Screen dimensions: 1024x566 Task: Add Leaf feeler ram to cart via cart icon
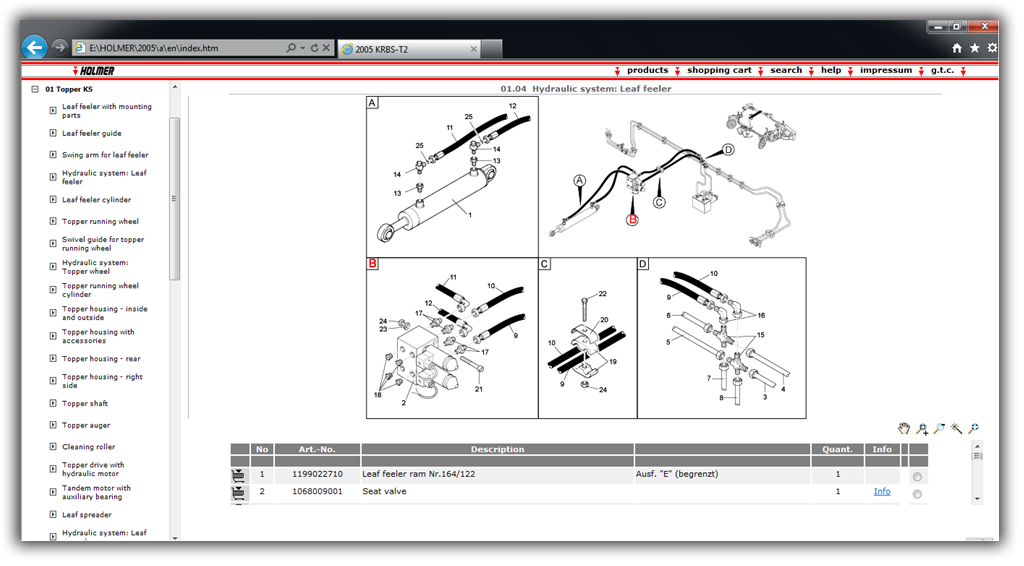tap(239, 475)
